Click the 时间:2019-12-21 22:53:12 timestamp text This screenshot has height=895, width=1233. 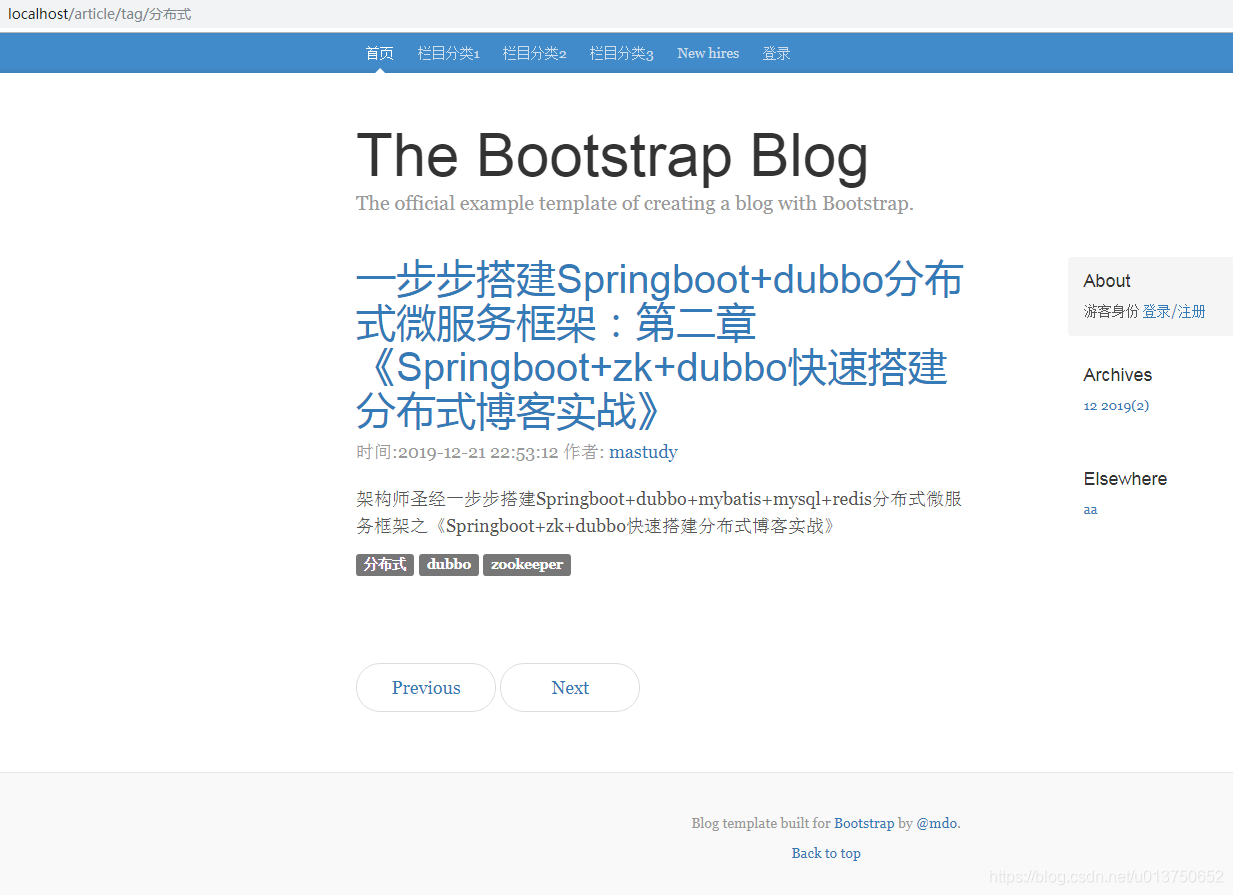(457, 452)
